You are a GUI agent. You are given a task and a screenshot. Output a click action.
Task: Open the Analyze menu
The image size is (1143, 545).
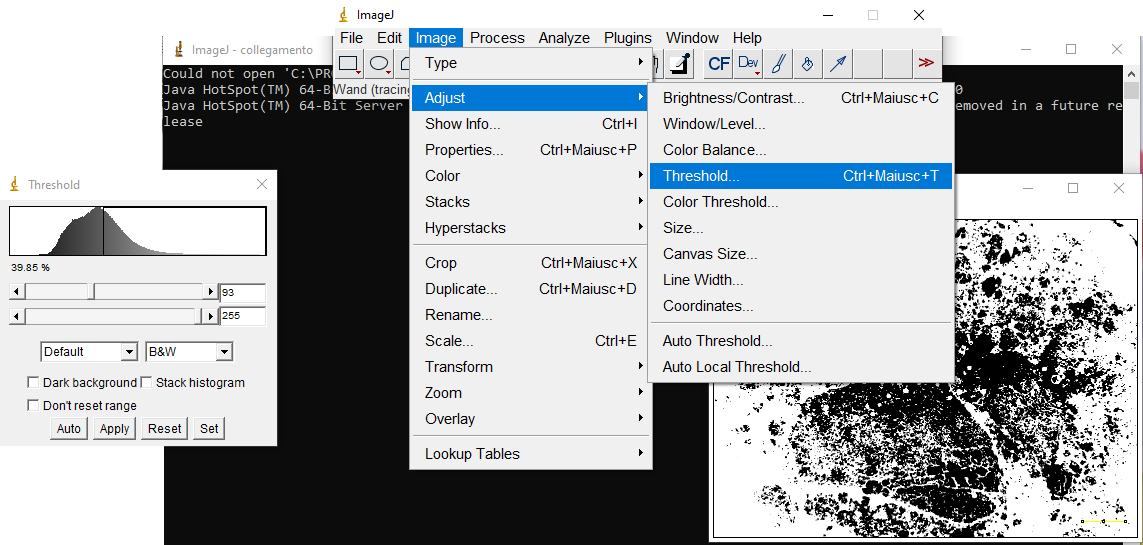(x=564, y=38)
